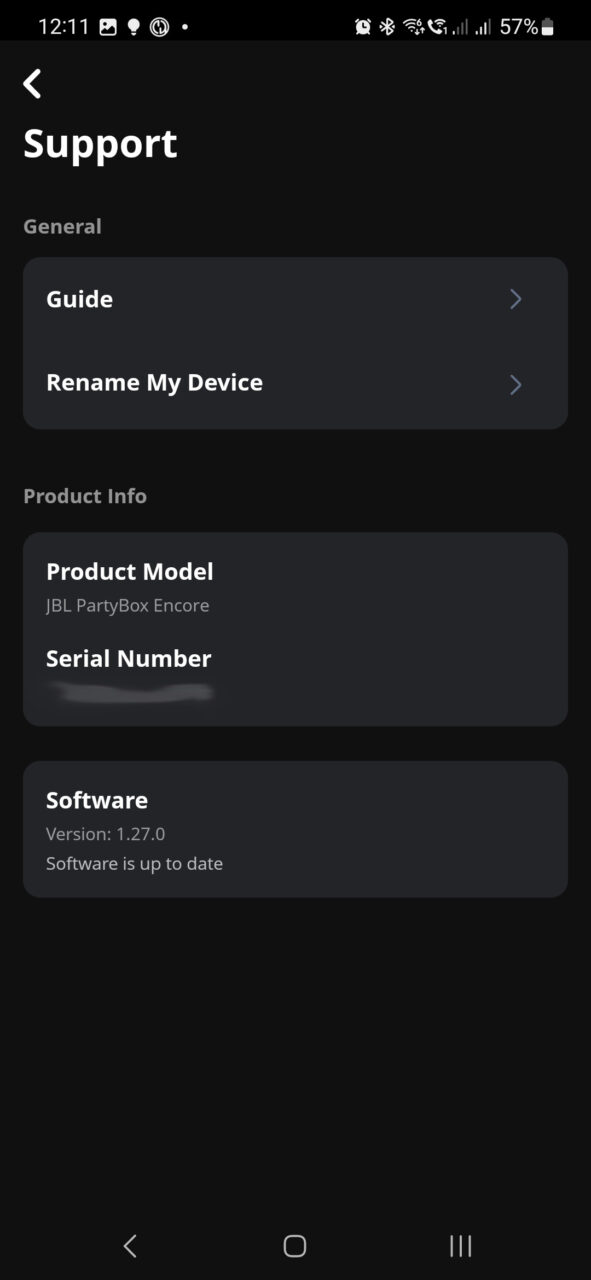This screenshot has height=1280, width=591.
Task: Tap the lightbulb notification icon
Action: pos(133,27)
